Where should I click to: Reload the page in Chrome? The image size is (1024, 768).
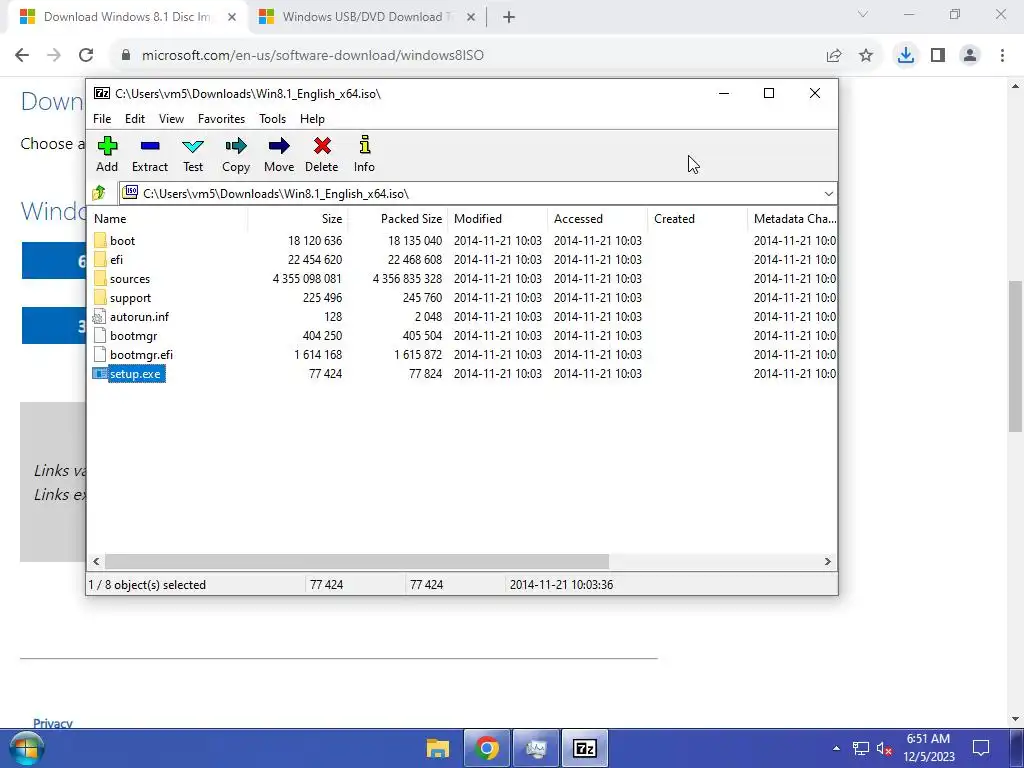86,55
